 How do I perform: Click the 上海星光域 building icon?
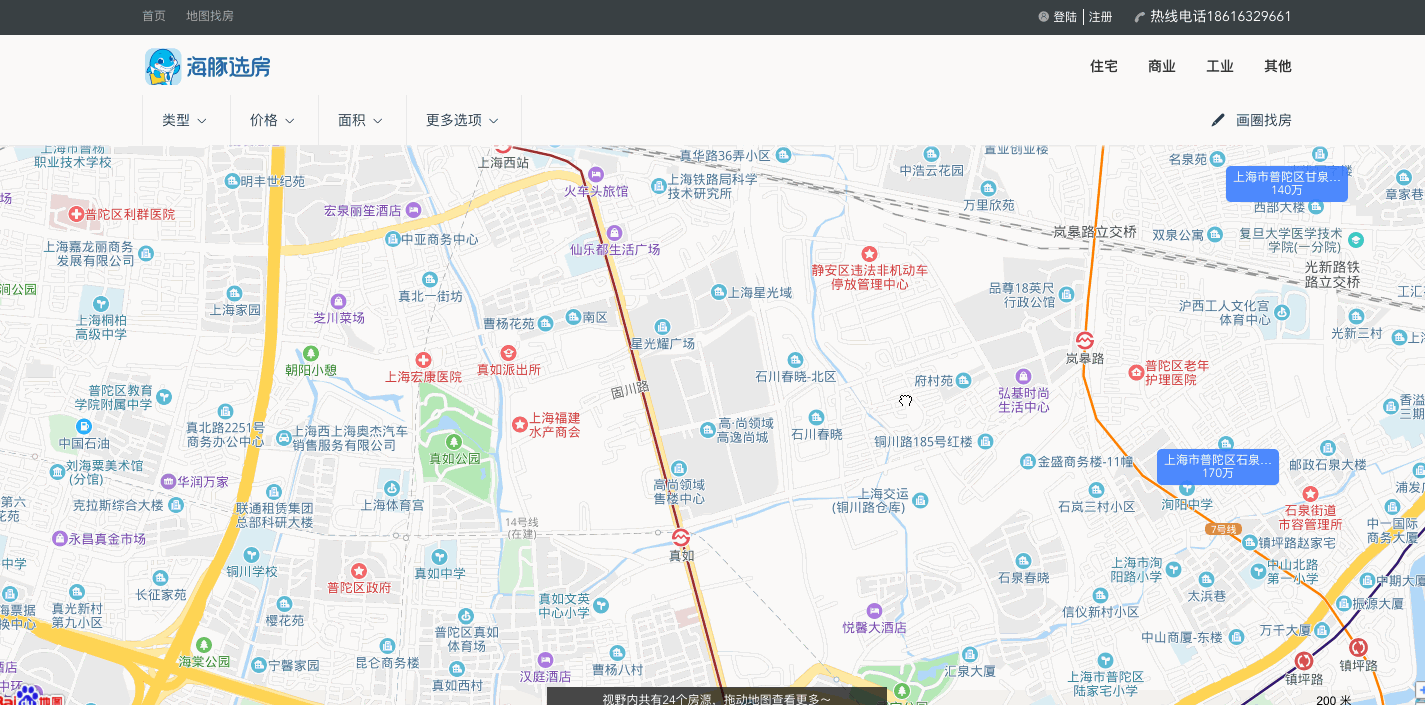[718, 292]
